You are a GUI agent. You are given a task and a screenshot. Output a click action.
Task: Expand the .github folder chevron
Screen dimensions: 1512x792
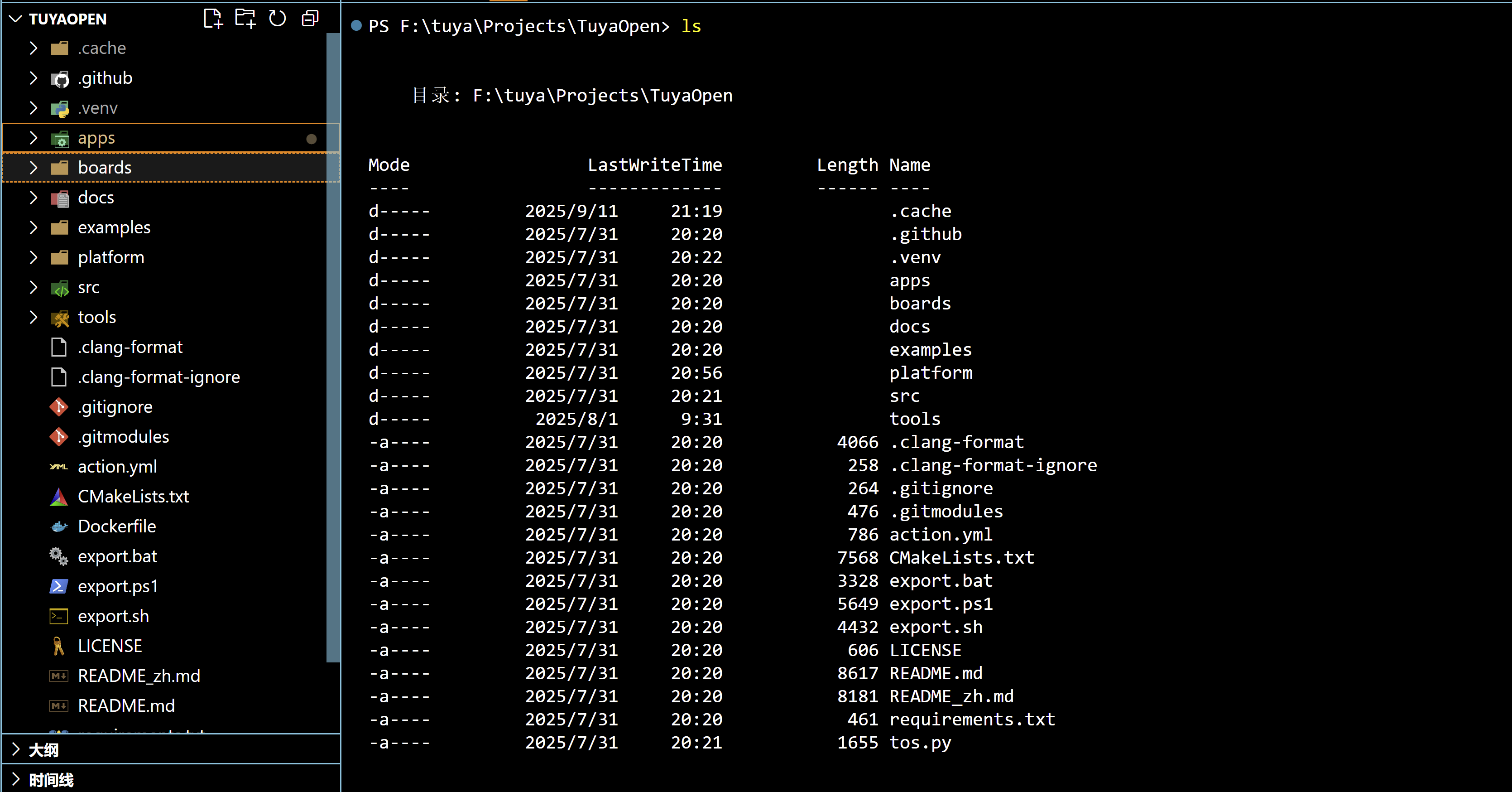point(34,78)
